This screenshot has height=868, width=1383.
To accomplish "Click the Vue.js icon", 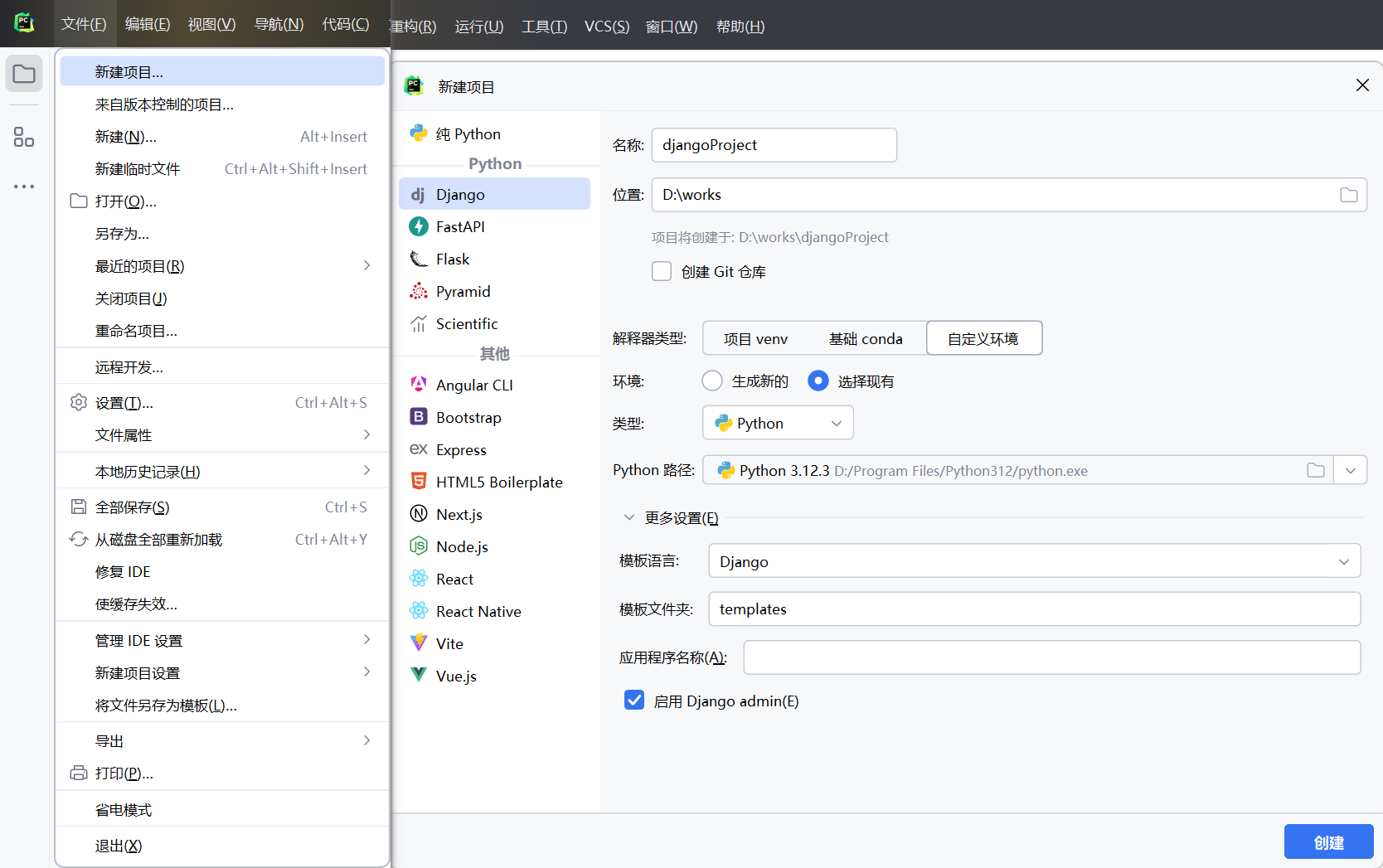I will [419, 676].
